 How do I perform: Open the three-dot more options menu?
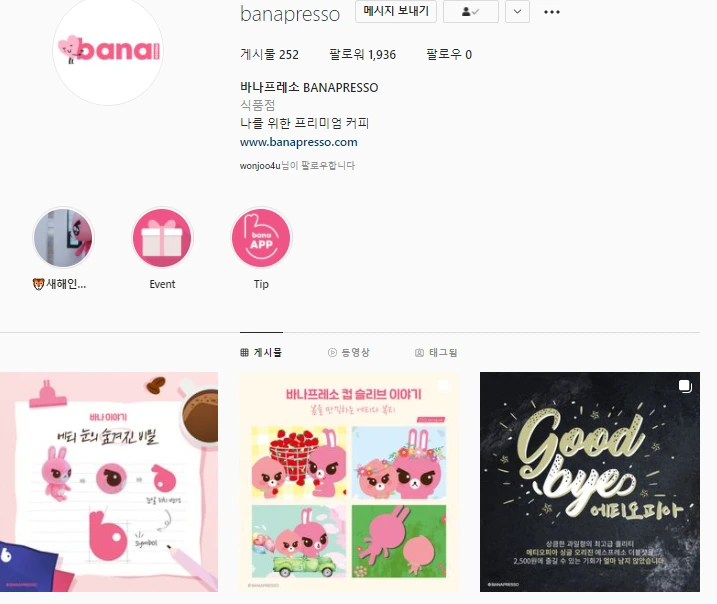pos(551,12)
